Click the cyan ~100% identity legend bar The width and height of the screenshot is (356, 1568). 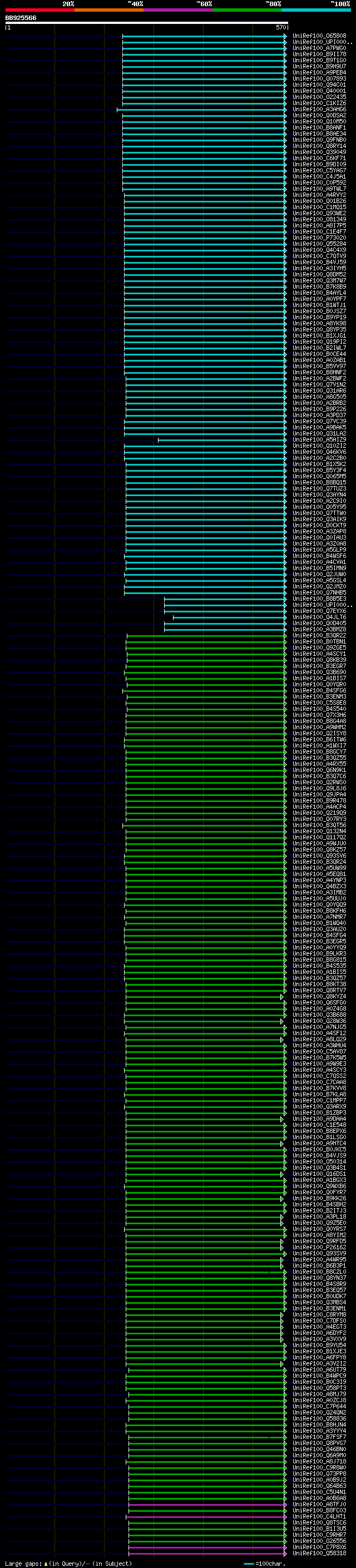tap(317, 10)
